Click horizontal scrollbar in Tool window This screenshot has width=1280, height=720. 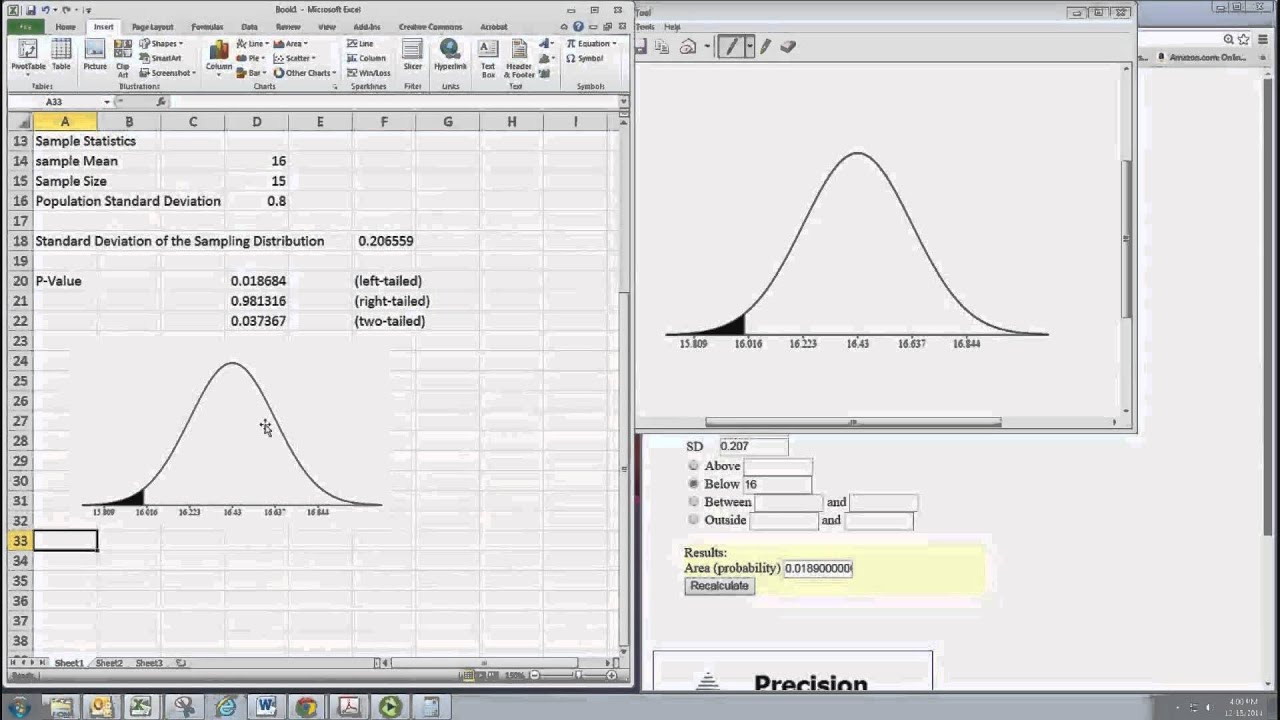[x=853, y=422]
